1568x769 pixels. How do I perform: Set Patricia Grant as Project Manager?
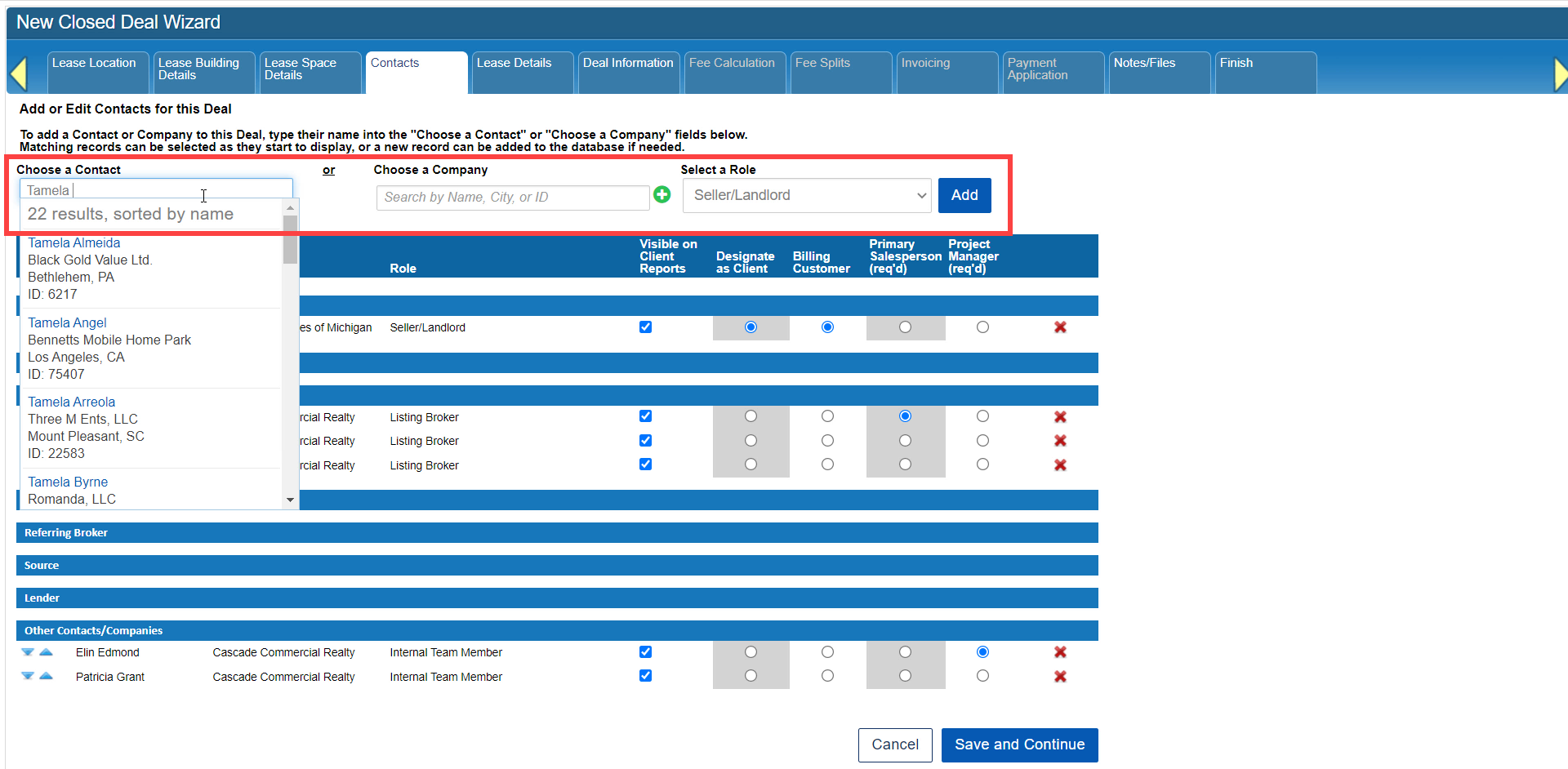982,676
